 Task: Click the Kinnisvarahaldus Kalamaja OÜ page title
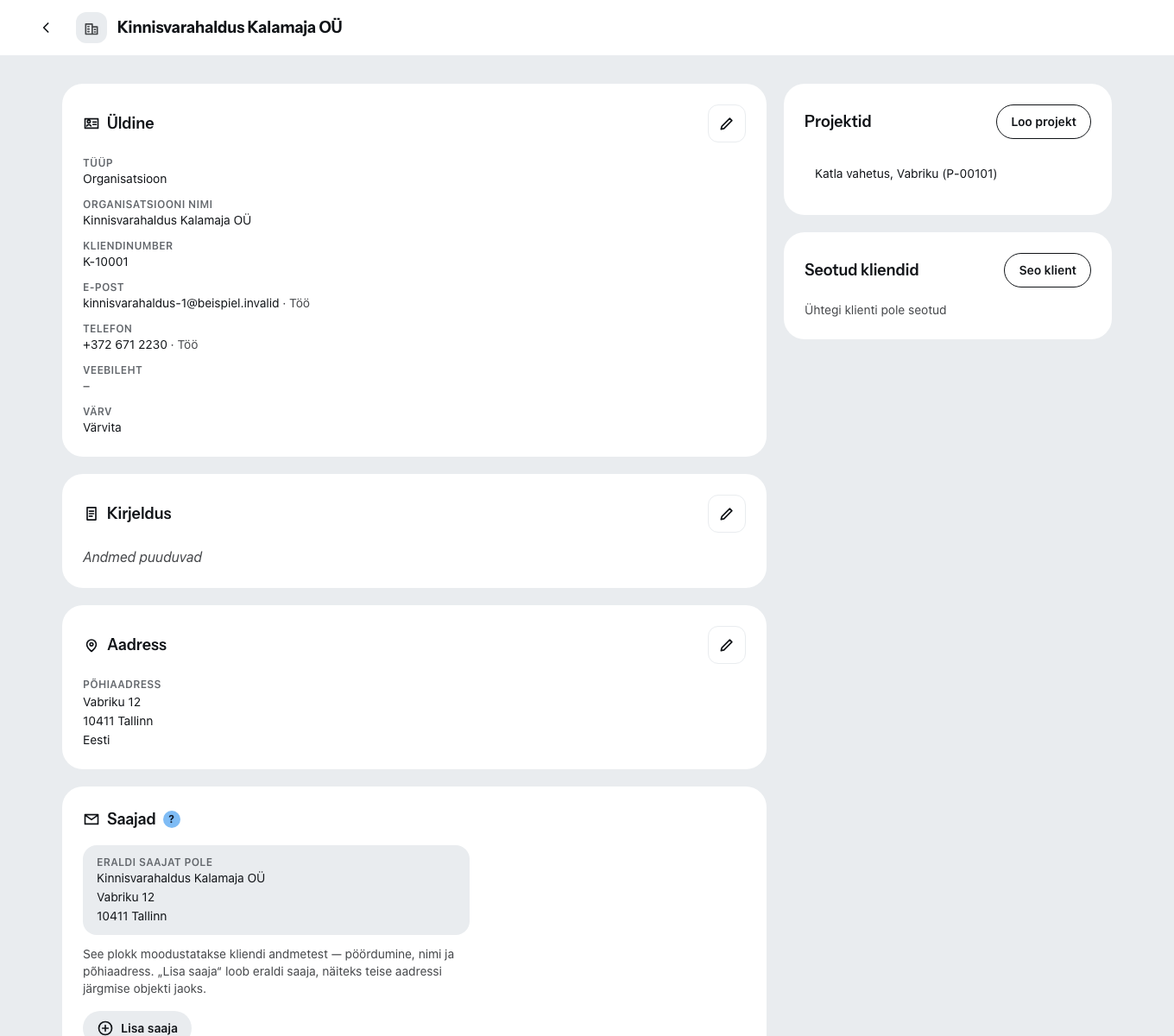(230, 28)
